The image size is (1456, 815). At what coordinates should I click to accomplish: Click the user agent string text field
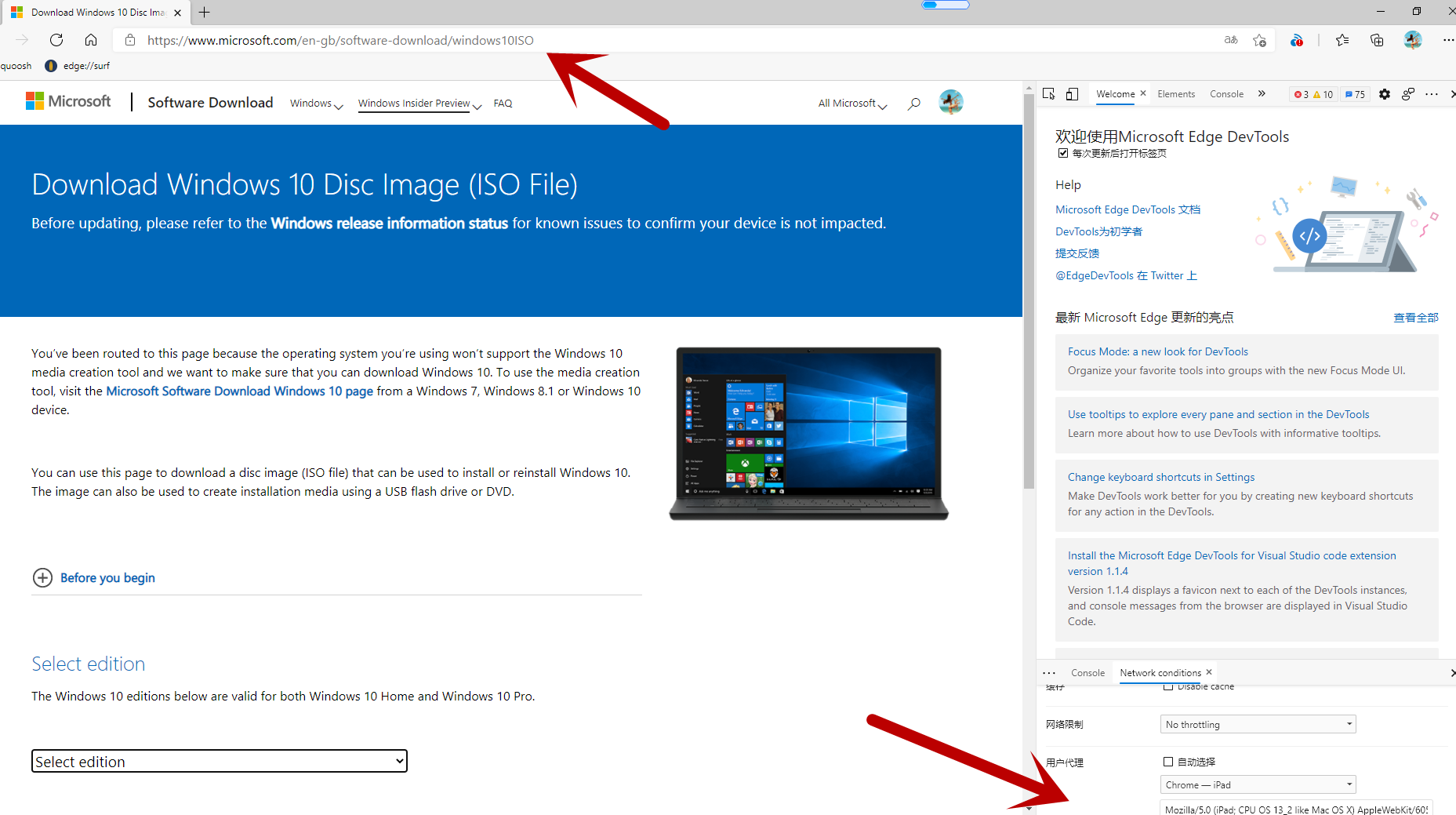pos(1296,808)
